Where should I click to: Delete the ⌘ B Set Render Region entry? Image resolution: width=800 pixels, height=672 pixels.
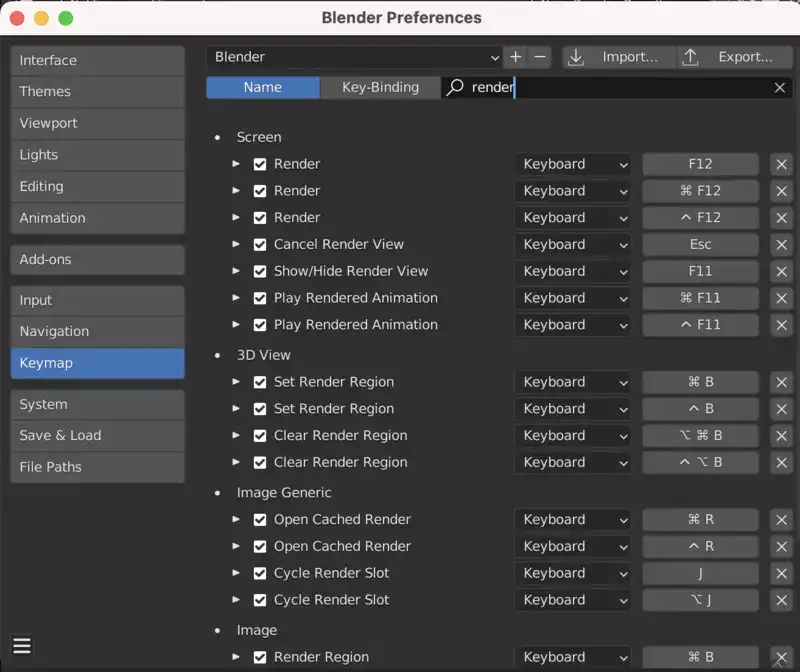point(781,382)
